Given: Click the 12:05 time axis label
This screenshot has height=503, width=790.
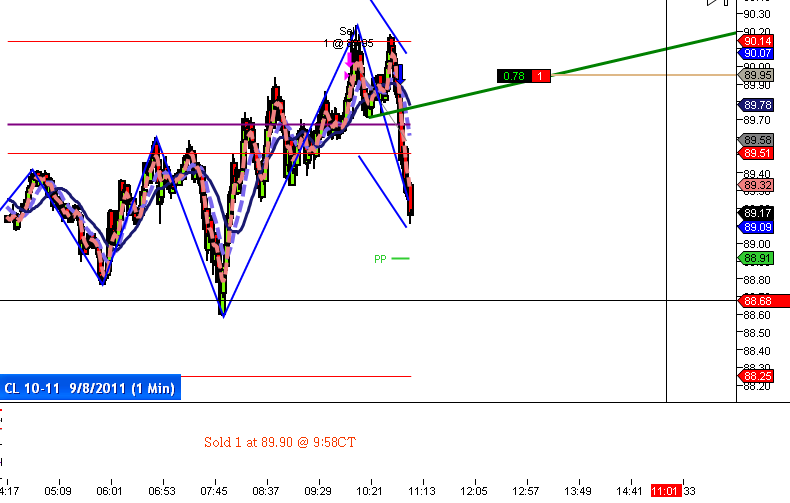Looking at the screenshot, I should click(474, 491).
